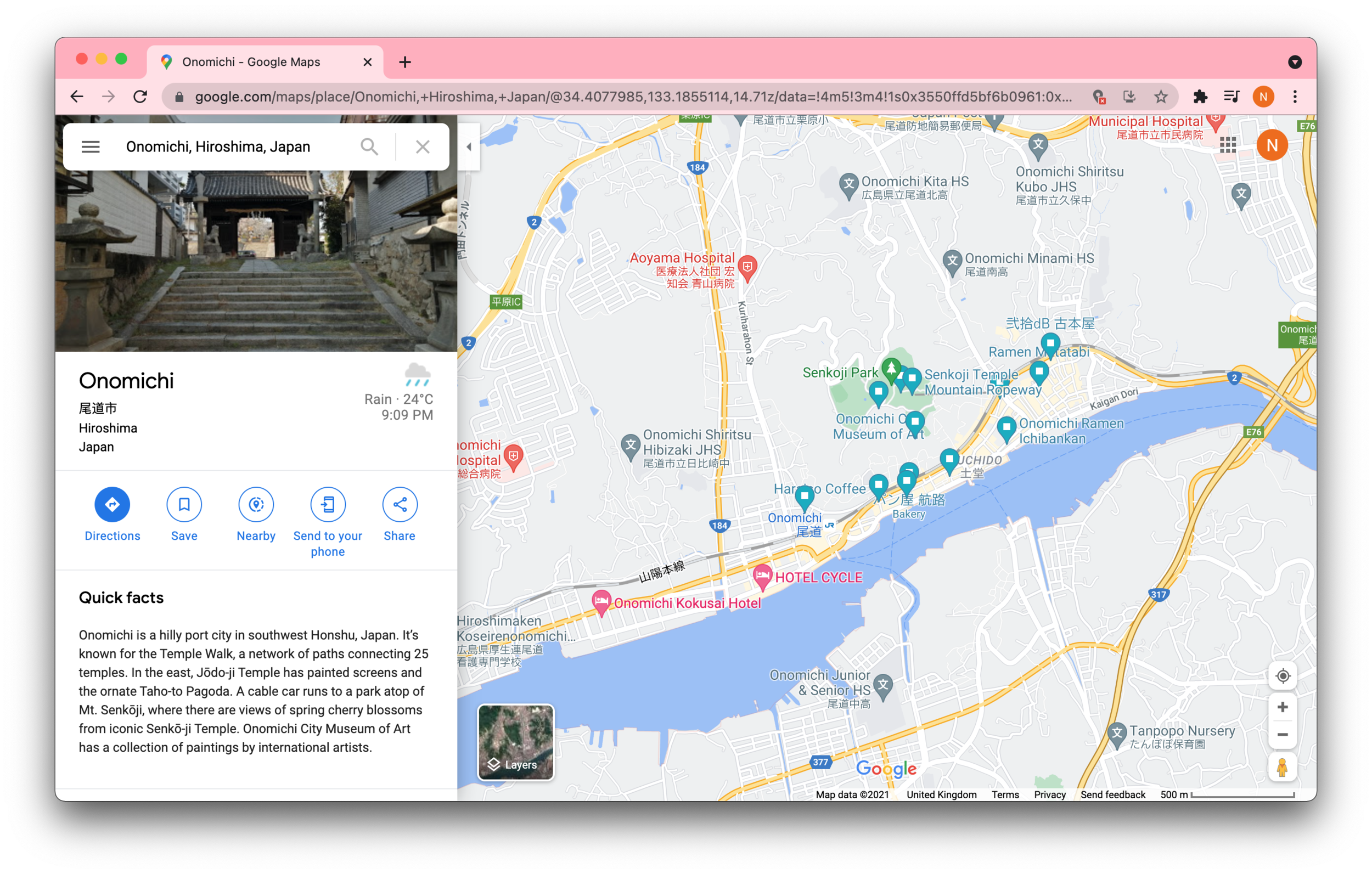1372x874 pixels.
Task: Zoom in with the plus button
Action: pyautogui.click(x=1283, y=708)
